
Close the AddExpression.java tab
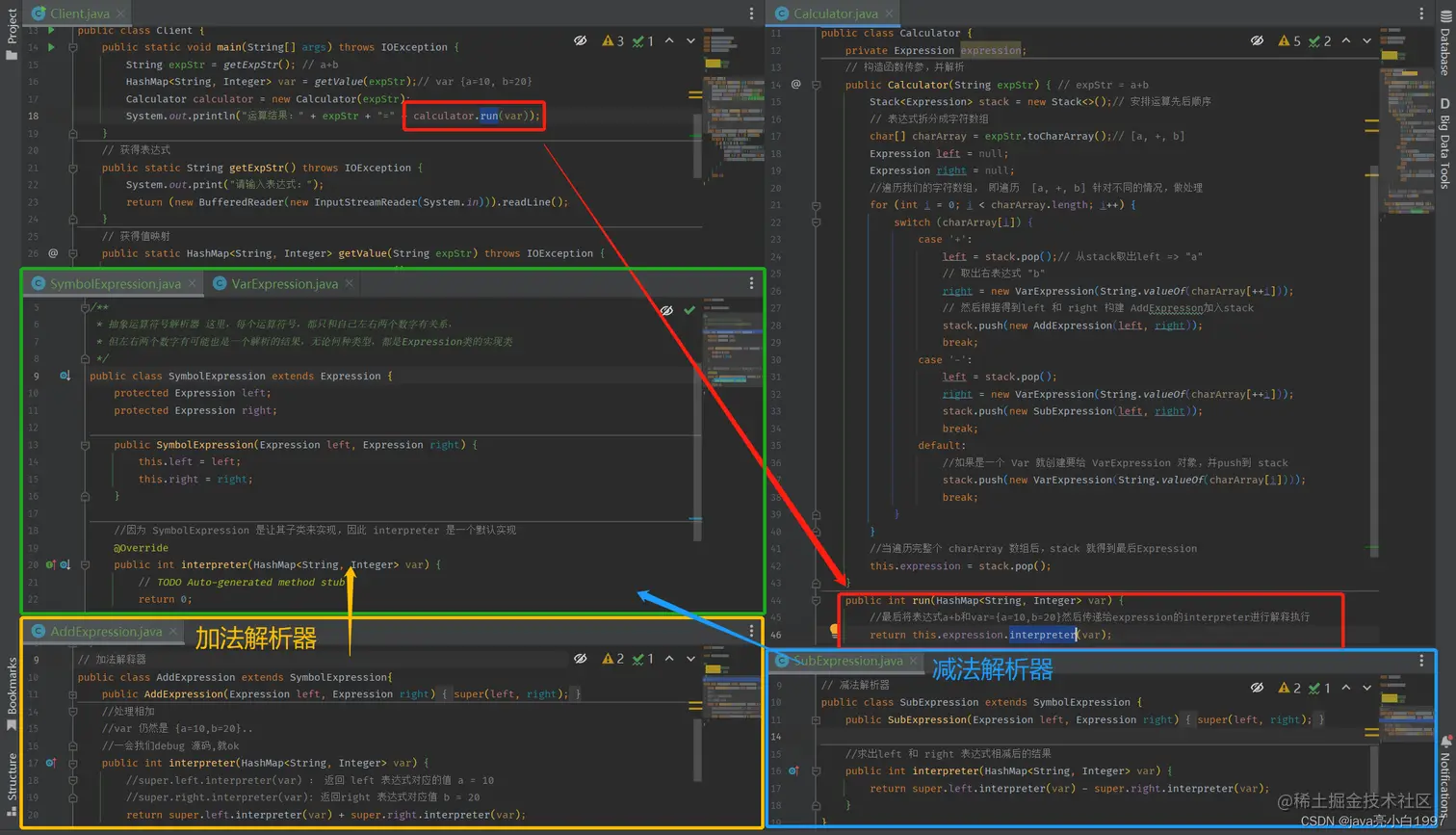[x=172, y=632]
